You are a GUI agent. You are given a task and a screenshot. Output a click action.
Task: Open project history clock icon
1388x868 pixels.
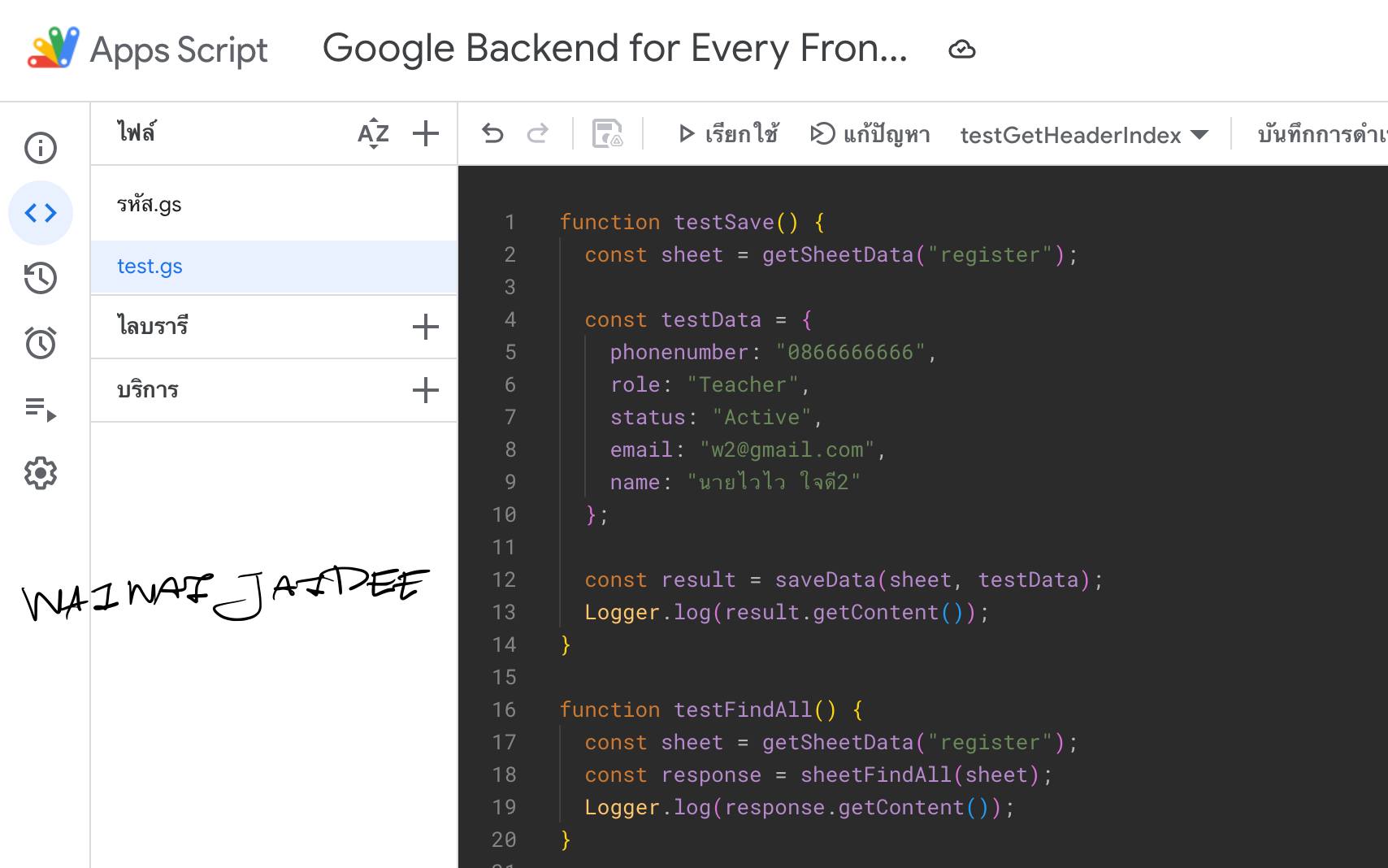click(41, 278)
